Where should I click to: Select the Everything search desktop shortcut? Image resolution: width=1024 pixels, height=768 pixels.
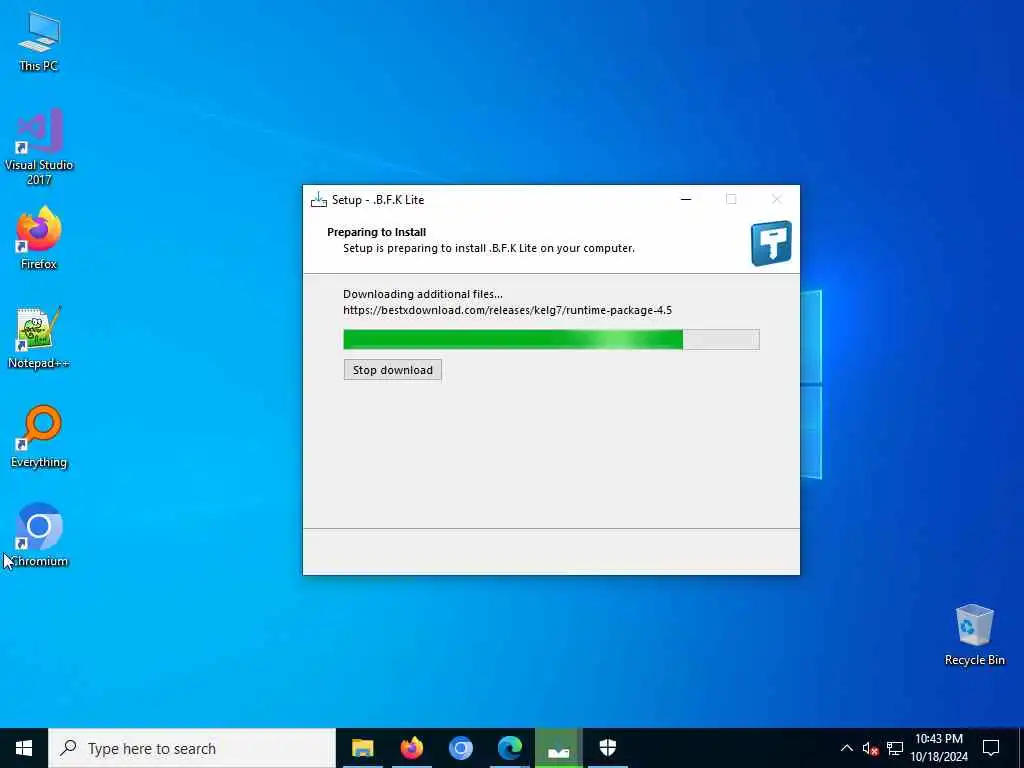pos(39,436)
